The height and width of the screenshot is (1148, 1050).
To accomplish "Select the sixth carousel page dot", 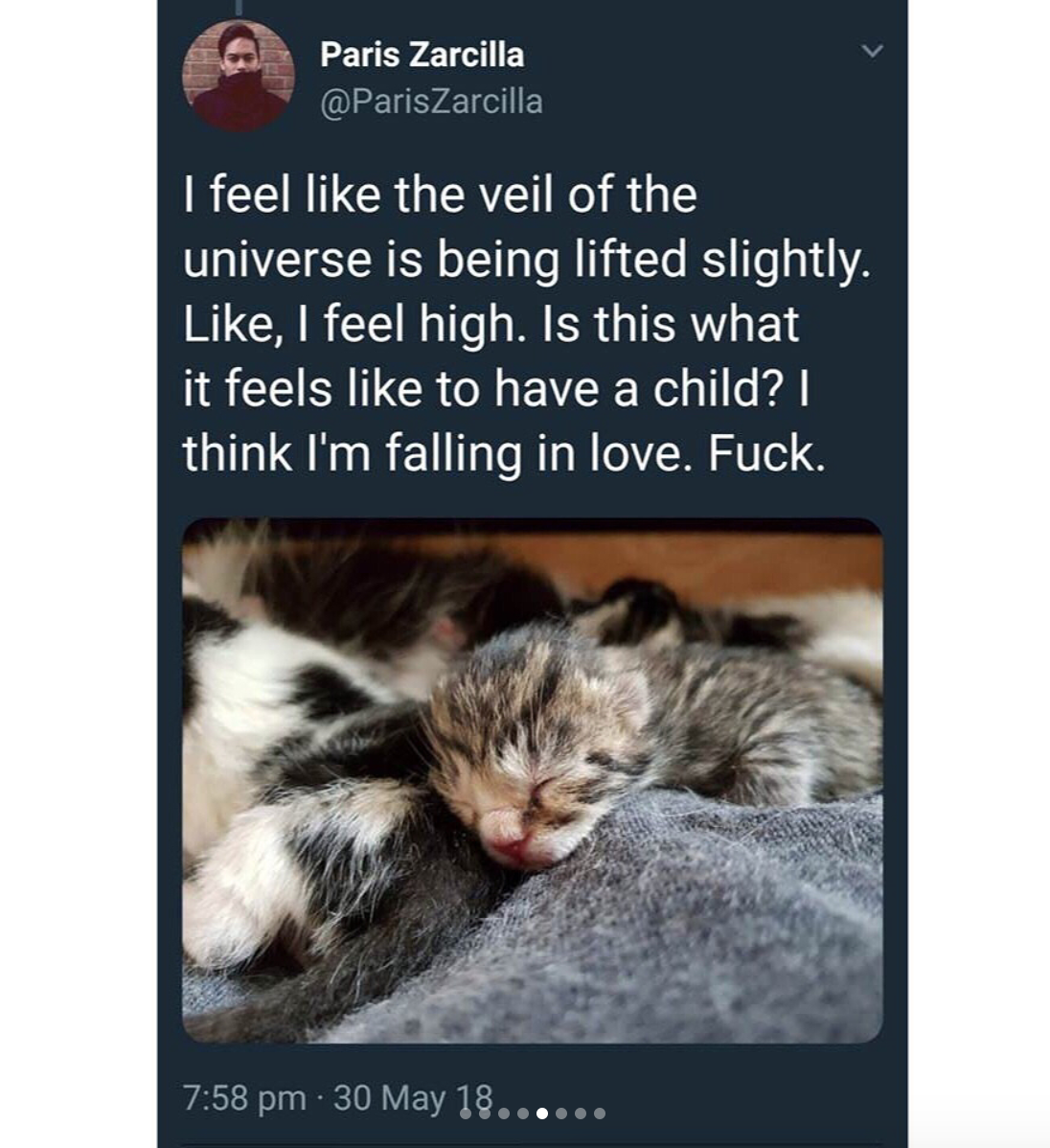I will tap(561, 1114).
